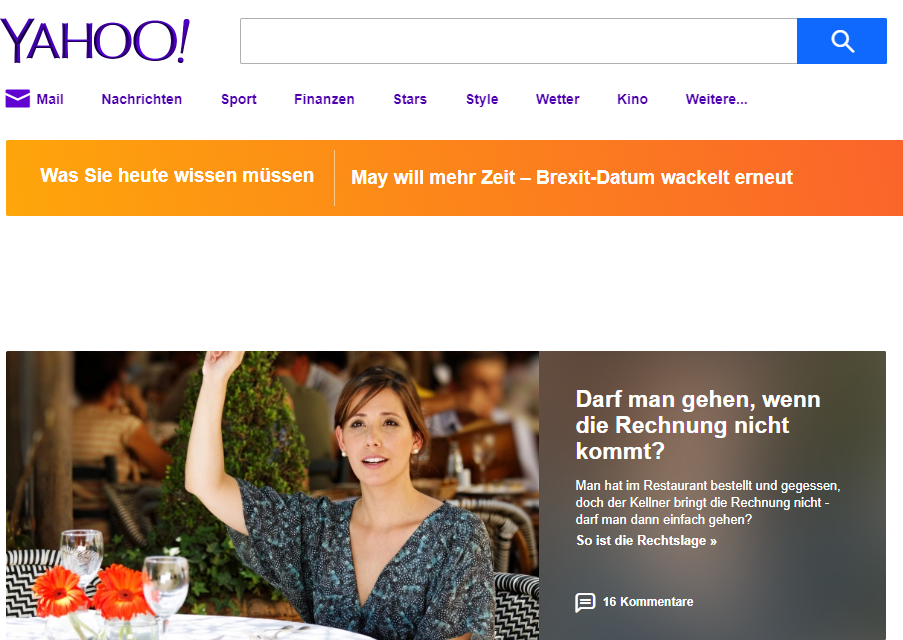The image size is (903, 640).
Task: Click the article teaser text 'Man hat im Restaurant bestellt'
Action: pyautogui.click(x=708, y=502)
